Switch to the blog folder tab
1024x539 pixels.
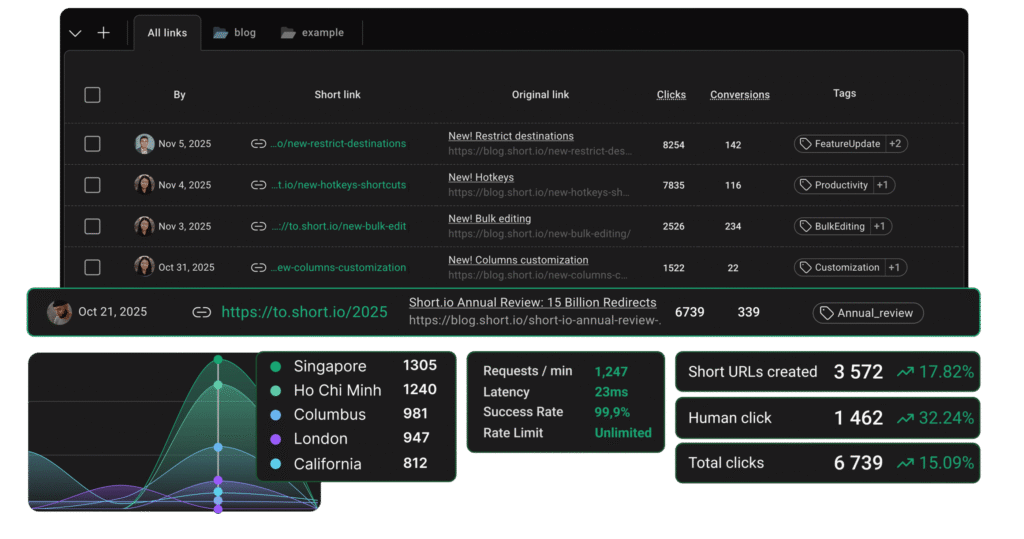(234, 33)
